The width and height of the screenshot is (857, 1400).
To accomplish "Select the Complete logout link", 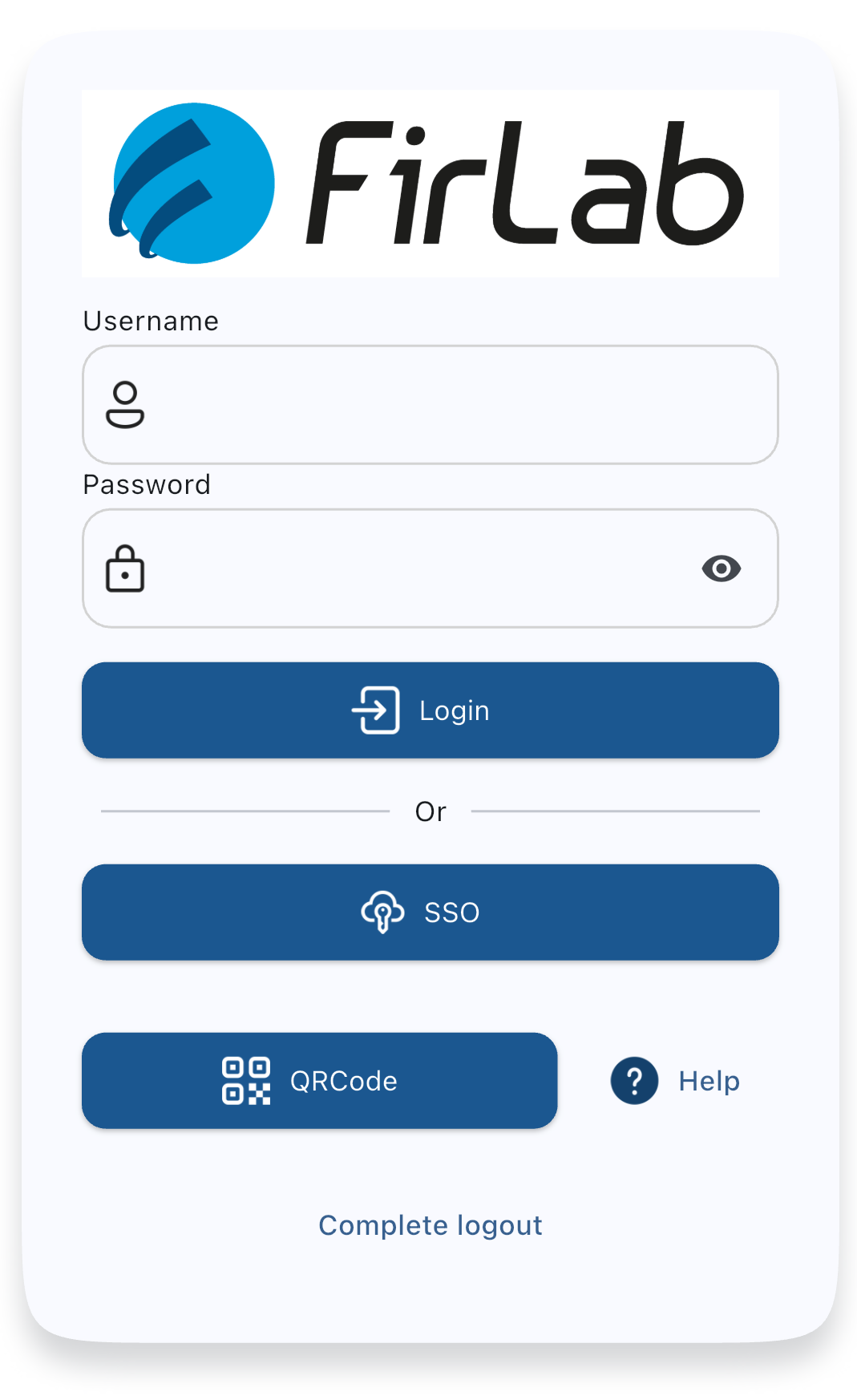I will (430, 1224).
